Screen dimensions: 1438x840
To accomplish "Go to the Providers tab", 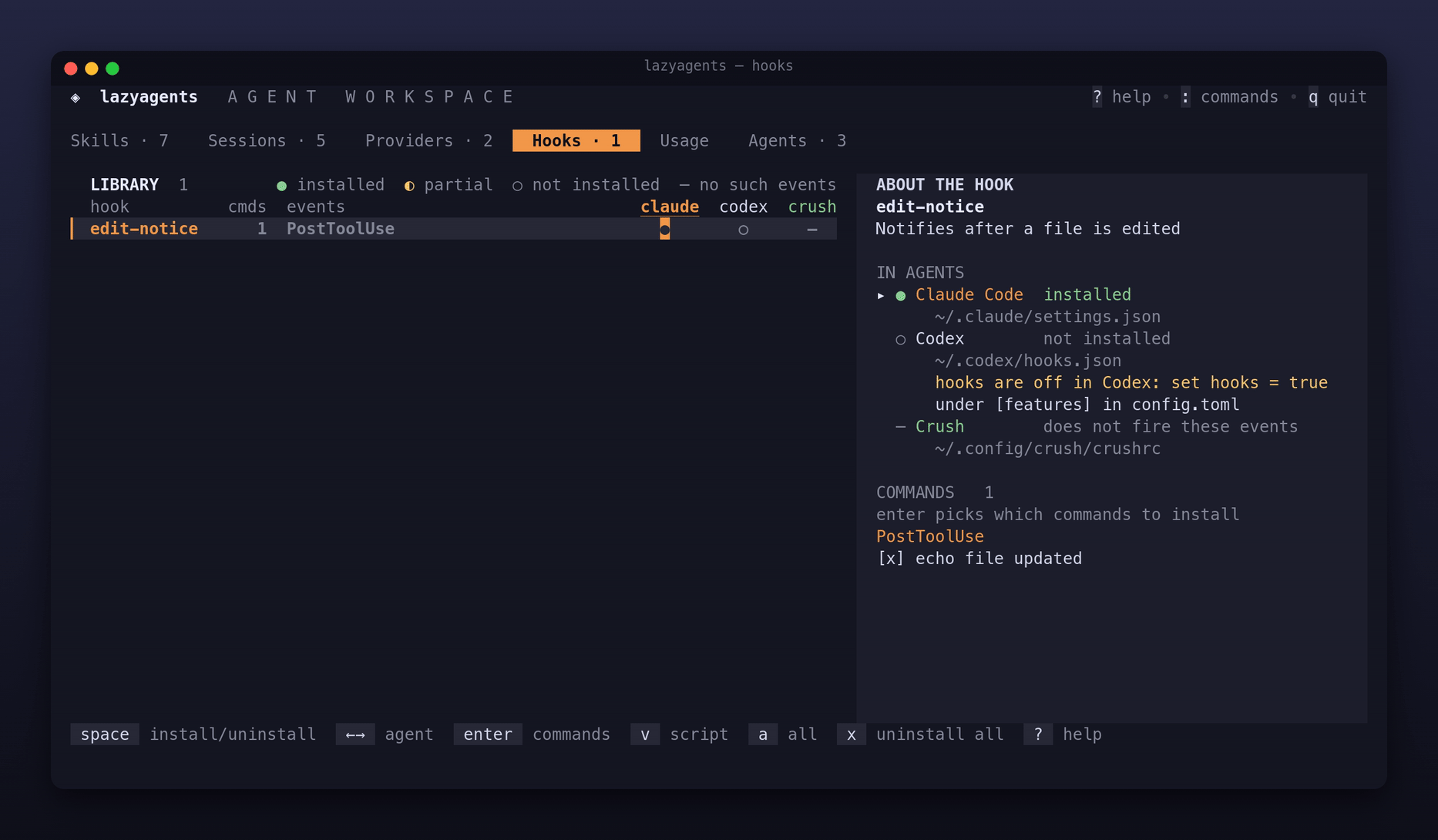I will pos(428,141).
